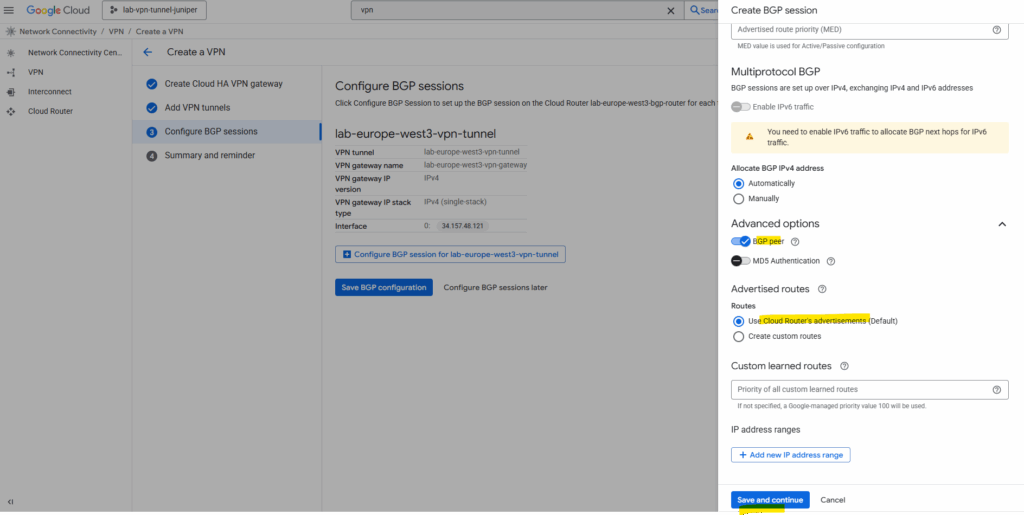Clear the vpn search text
The width and height of the screenshot is (1024, 515).
[x=671, y=10]
